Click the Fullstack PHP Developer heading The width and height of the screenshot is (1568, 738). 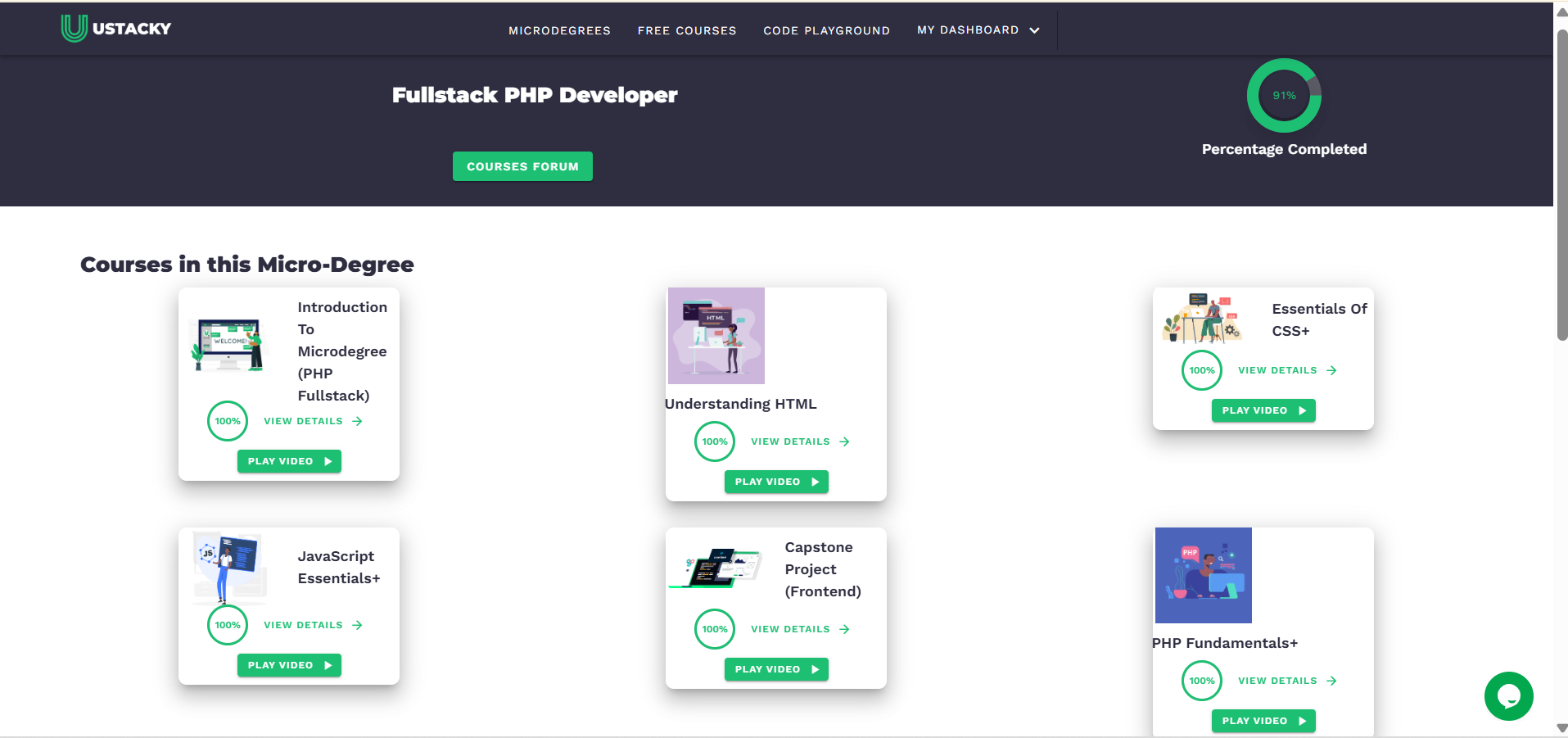point(535,95)
